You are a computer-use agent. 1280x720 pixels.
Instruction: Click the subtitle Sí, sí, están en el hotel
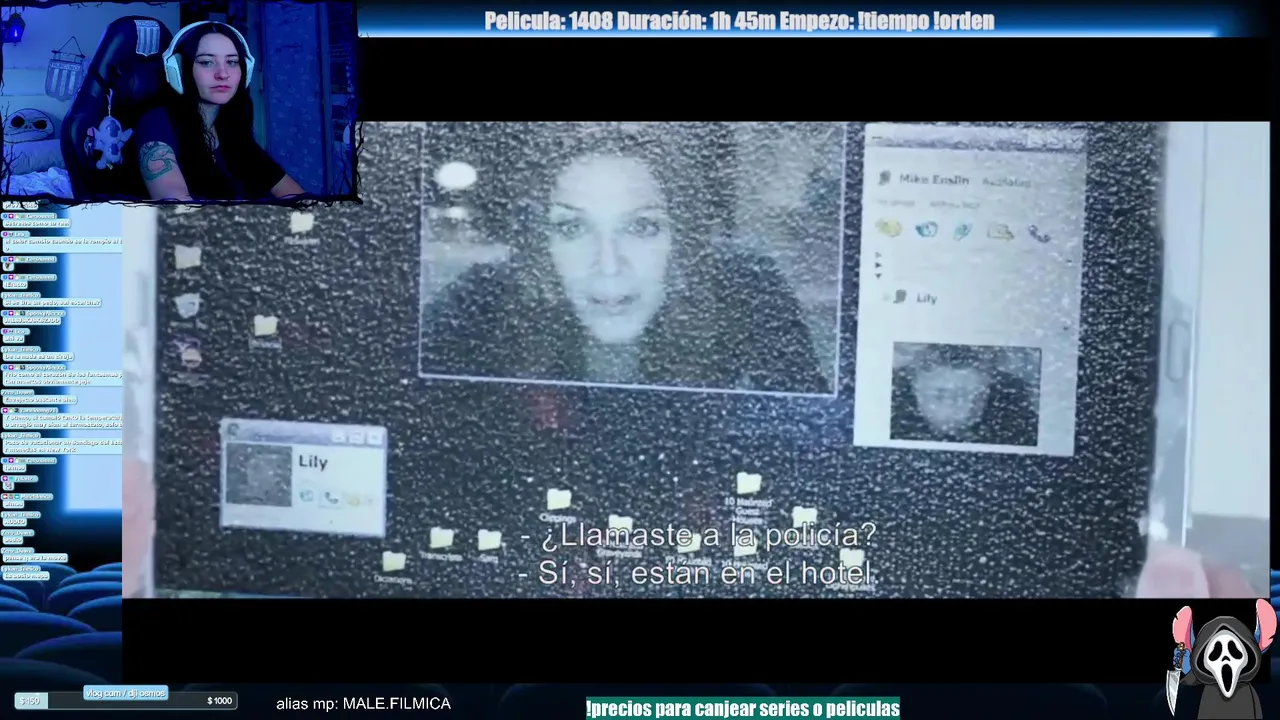(x=697, y=573)
